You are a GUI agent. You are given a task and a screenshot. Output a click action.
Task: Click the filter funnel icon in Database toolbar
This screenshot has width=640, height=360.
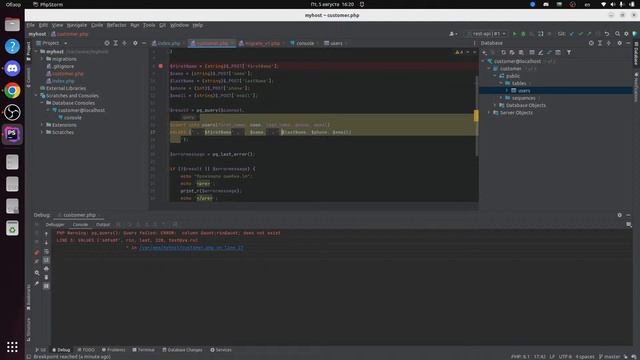pos(569,52)
